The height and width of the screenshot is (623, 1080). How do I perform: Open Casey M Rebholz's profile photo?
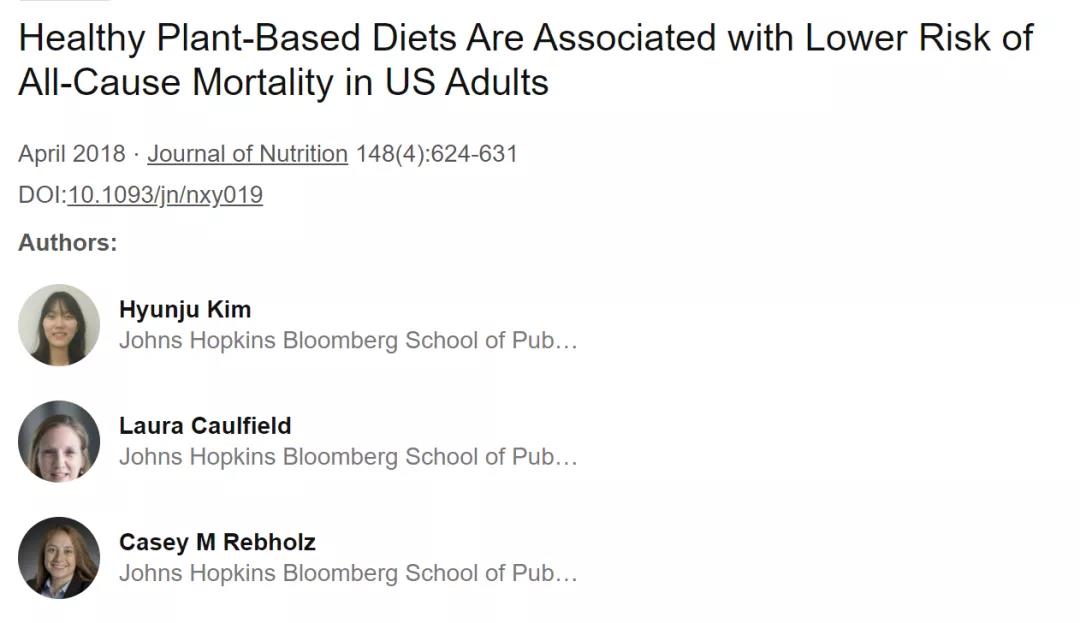click(59, 558)
